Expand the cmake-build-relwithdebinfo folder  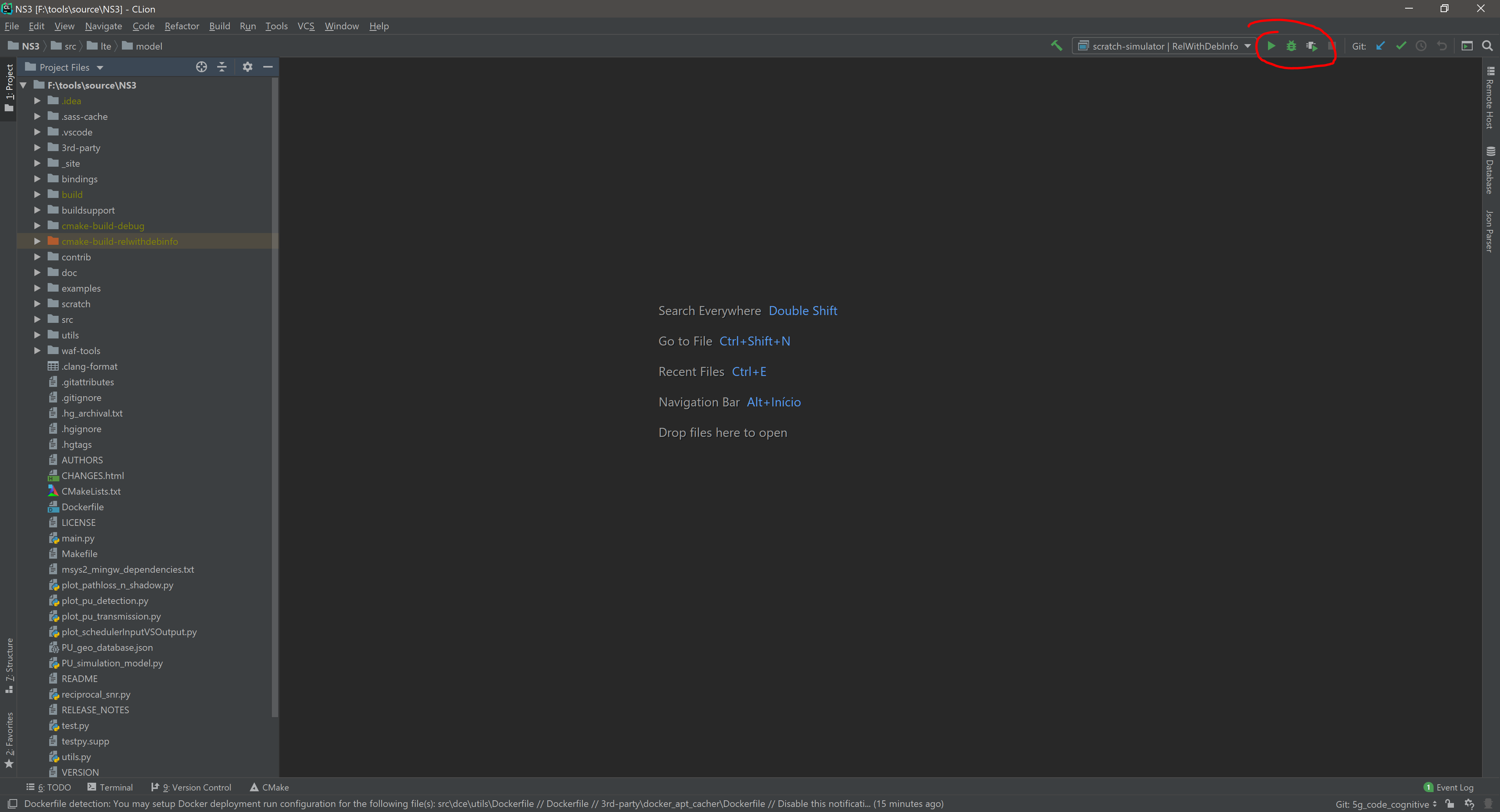pos(37,241)
